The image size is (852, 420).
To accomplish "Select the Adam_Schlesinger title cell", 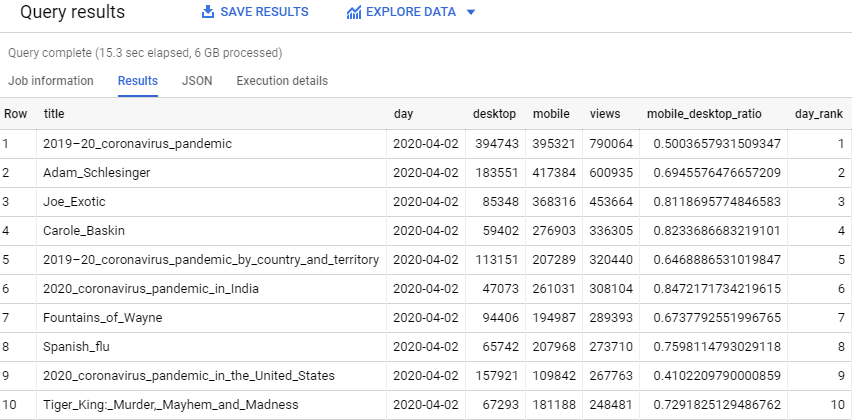I will [97, 173].
